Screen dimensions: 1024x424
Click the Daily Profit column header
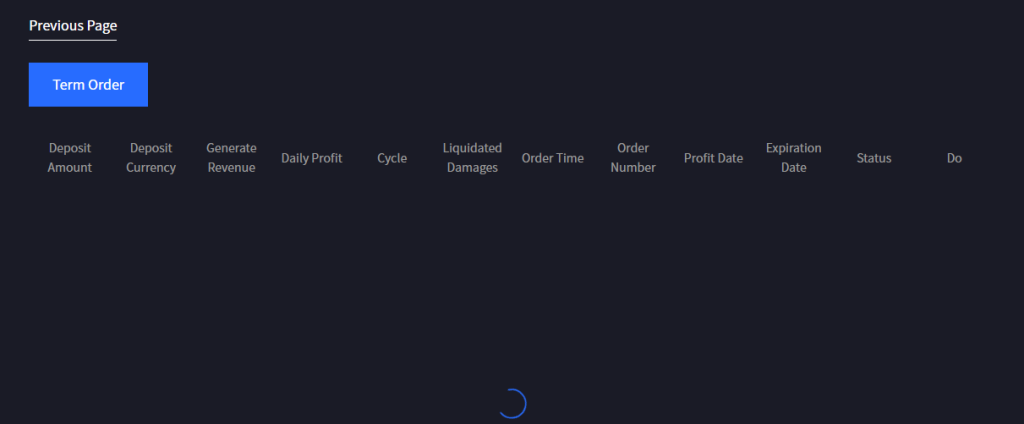[312, 158]
